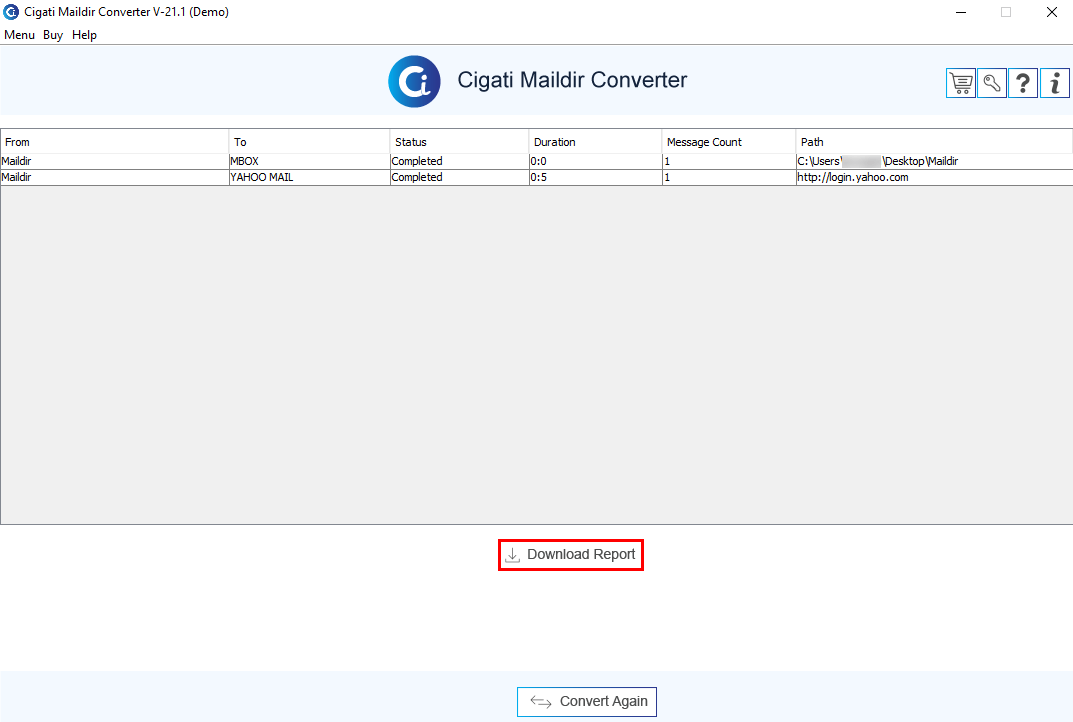The image size is (1073, 722).
Task: Open the info about icon
Action: coord(1055,83)
